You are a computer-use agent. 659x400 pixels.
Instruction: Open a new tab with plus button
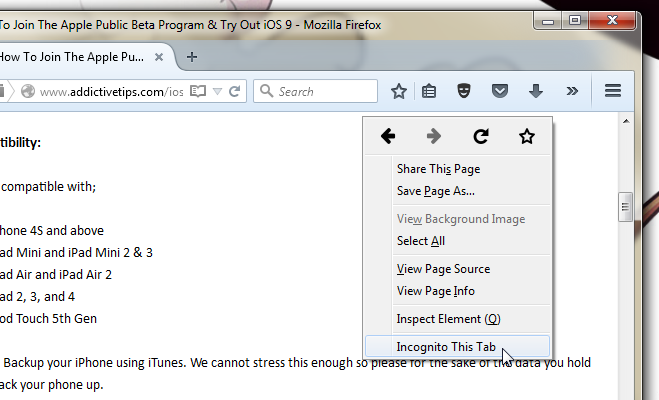point(192,56)
